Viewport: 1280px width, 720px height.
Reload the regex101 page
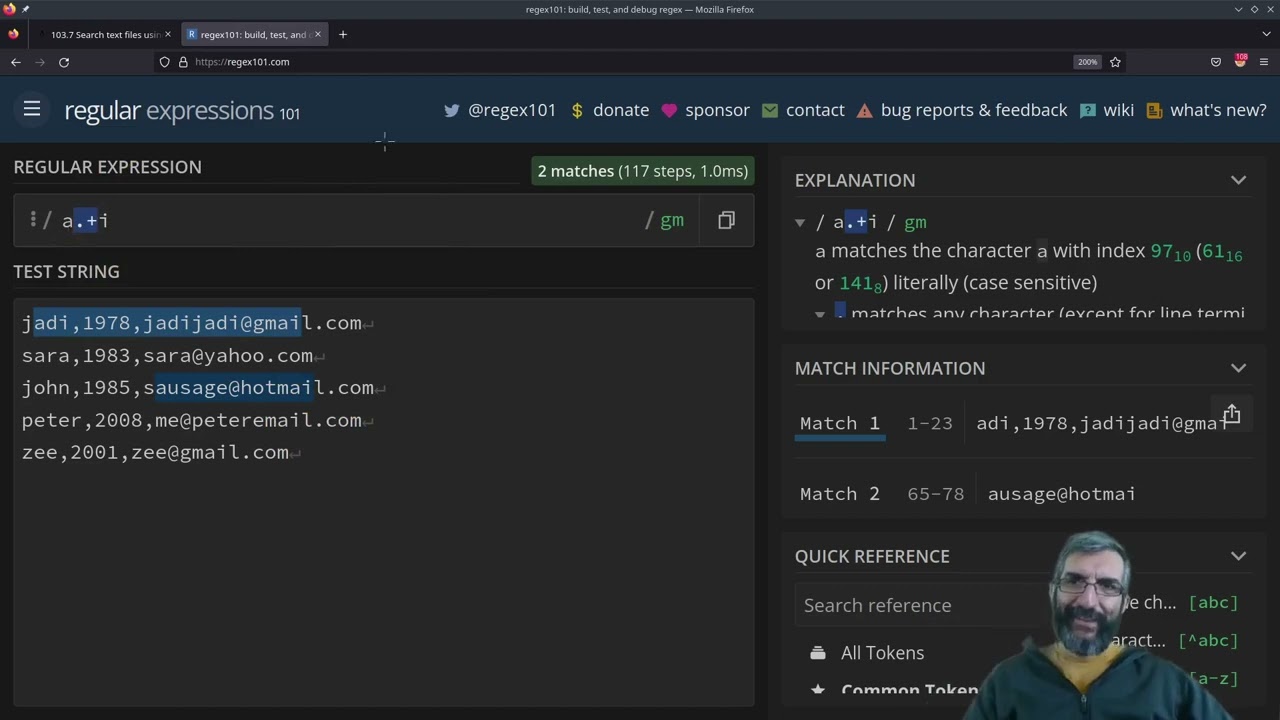[64, 62]
